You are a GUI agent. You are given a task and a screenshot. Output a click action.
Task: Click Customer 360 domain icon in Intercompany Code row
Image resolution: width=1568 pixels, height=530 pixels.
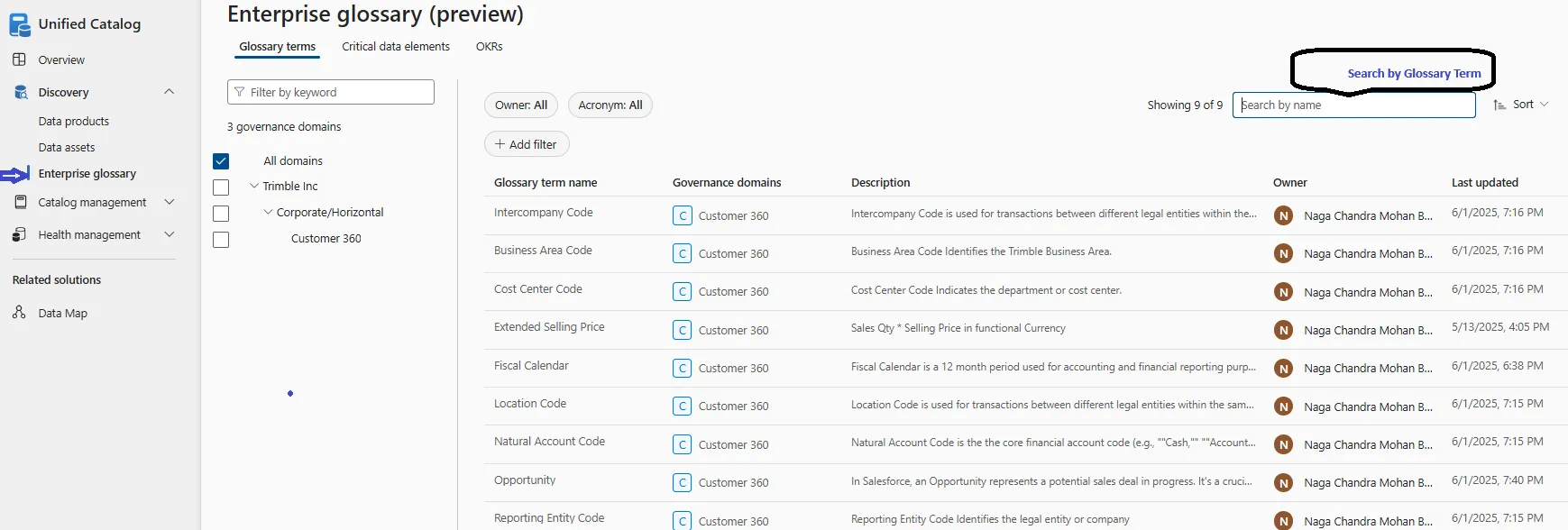click(683, 215)
